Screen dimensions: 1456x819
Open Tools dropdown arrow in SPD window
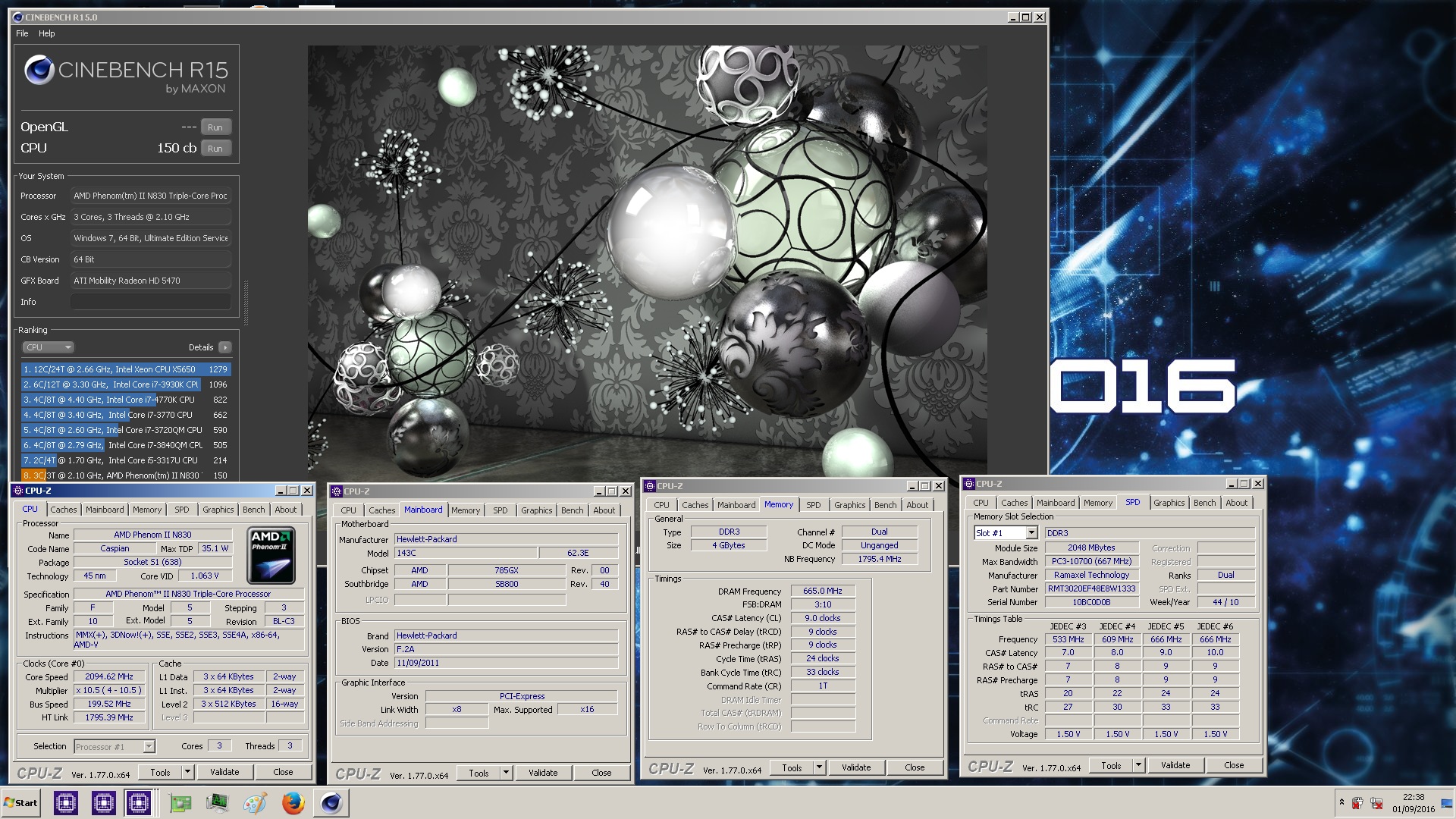[1138, 765]
